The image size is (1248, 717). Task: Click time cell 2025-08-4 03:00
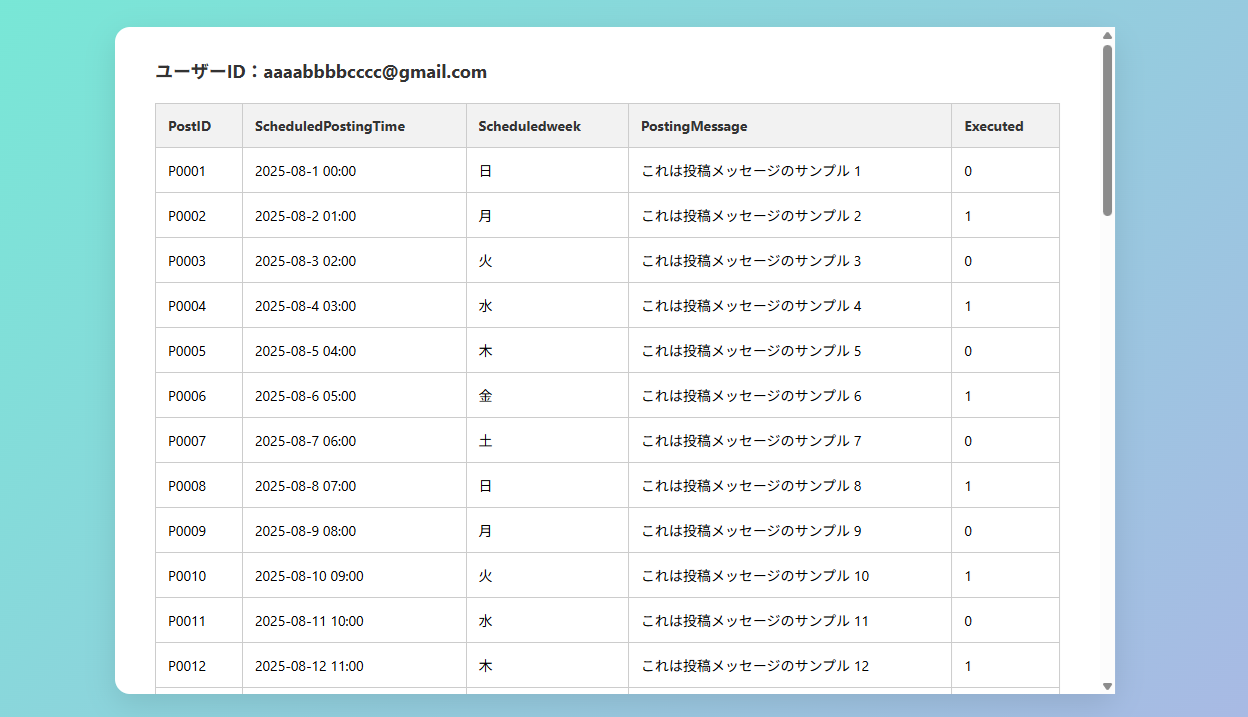click(354, 306)
